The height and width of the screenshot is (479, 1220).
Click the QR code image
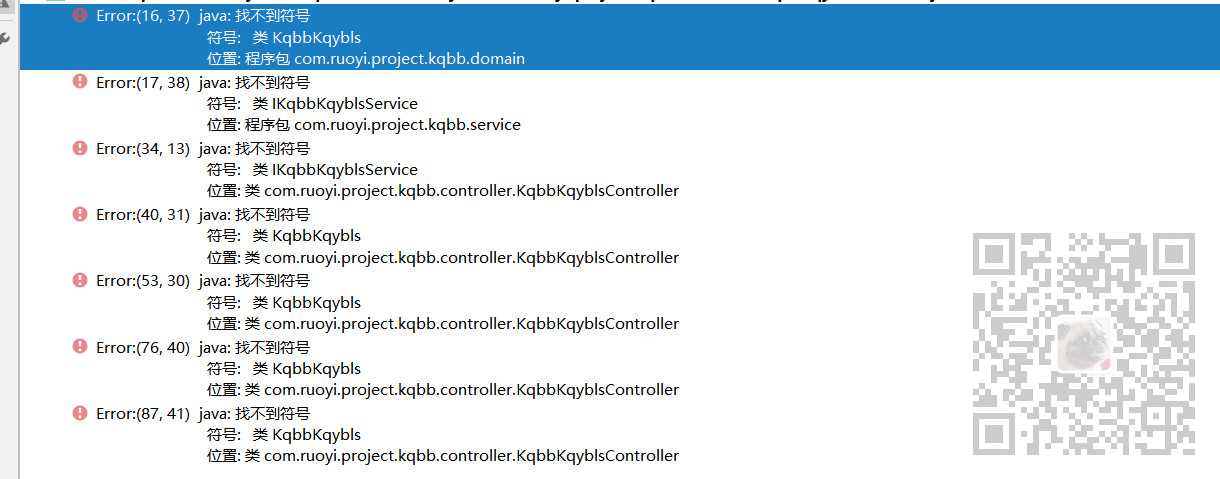1084,344
